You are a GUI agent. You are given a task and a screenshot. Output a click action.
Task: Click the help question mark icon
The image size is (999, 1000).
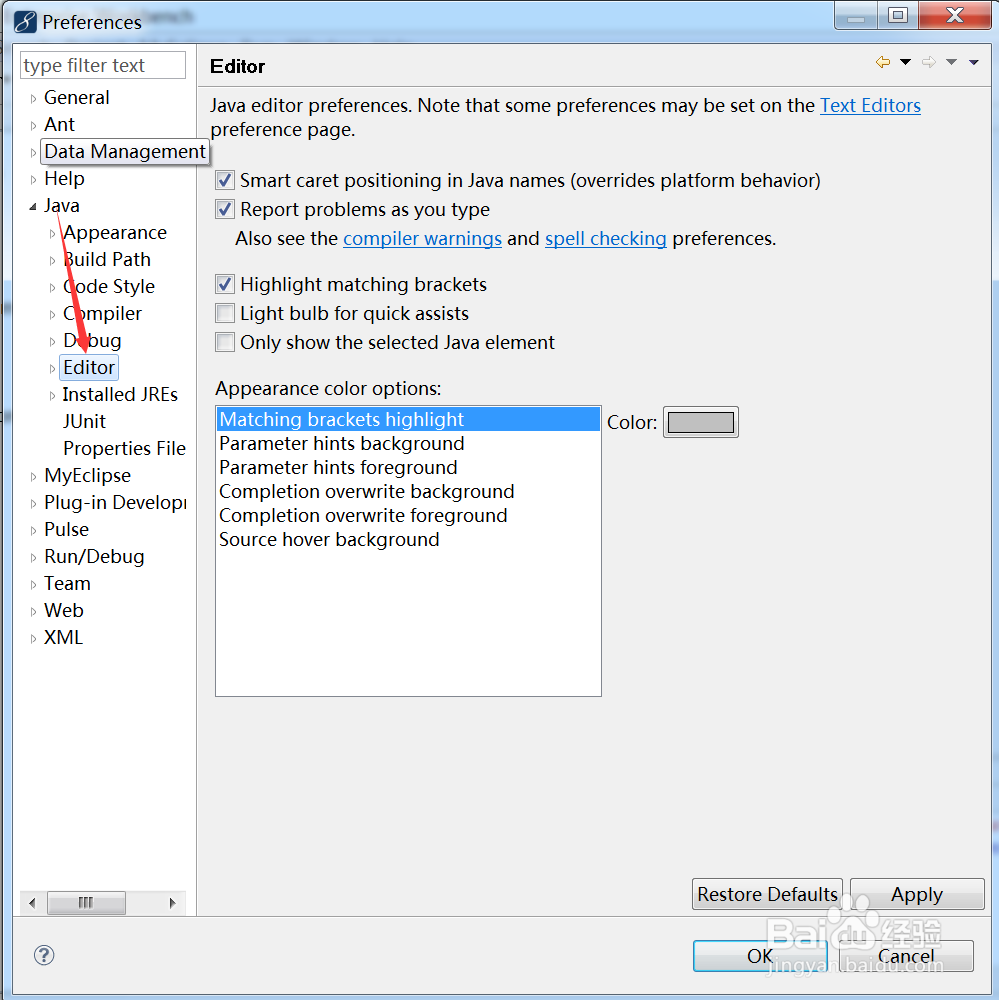point(44,955)
